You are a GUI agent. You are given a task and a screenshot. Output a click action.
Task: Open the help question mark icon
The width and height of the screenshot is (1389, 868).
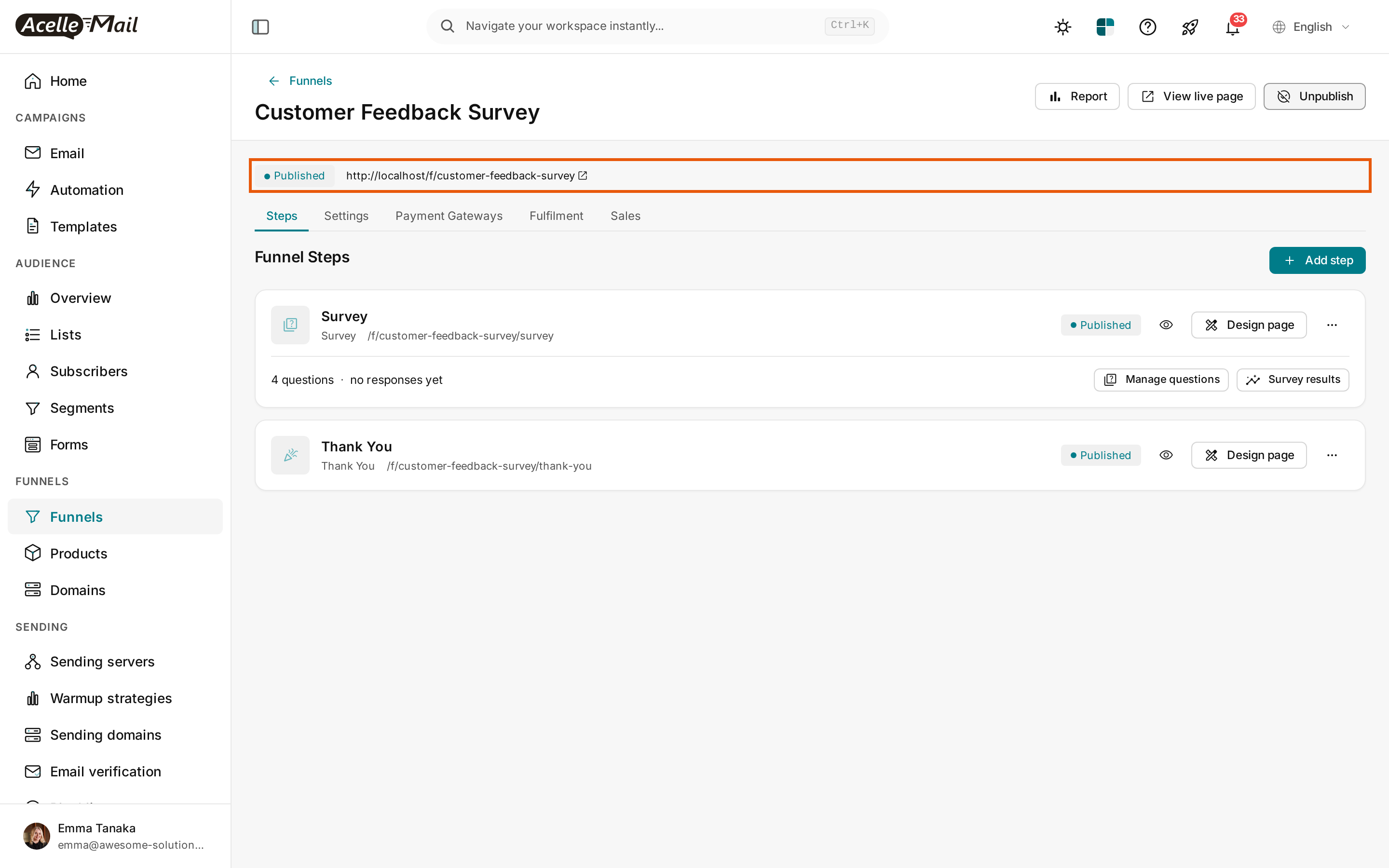tap(1147, 27)
